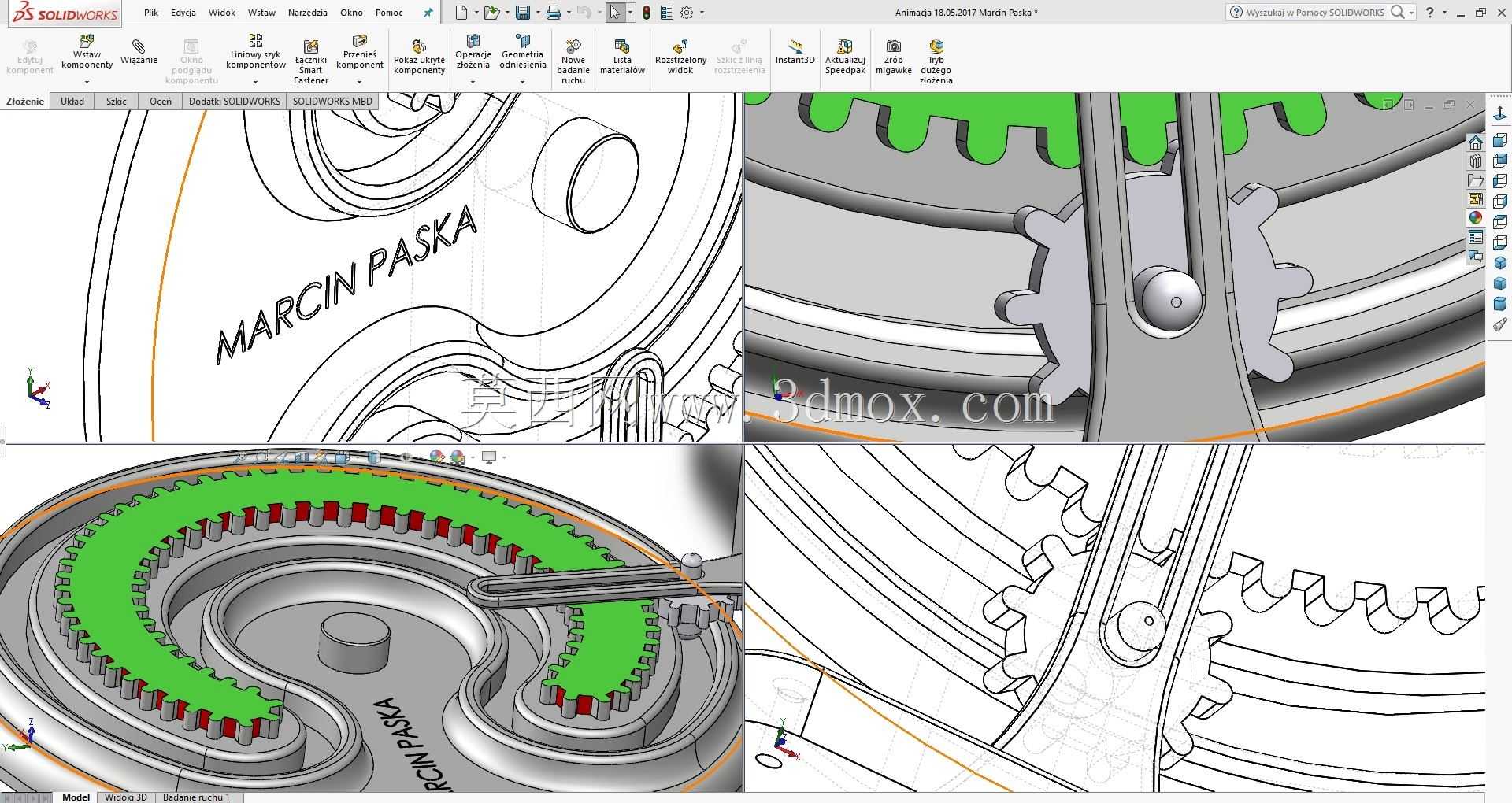Viewport: 1512px width, 803px height.
Task: Open Design Library books icon in task pane
Action: [1476, 161]
